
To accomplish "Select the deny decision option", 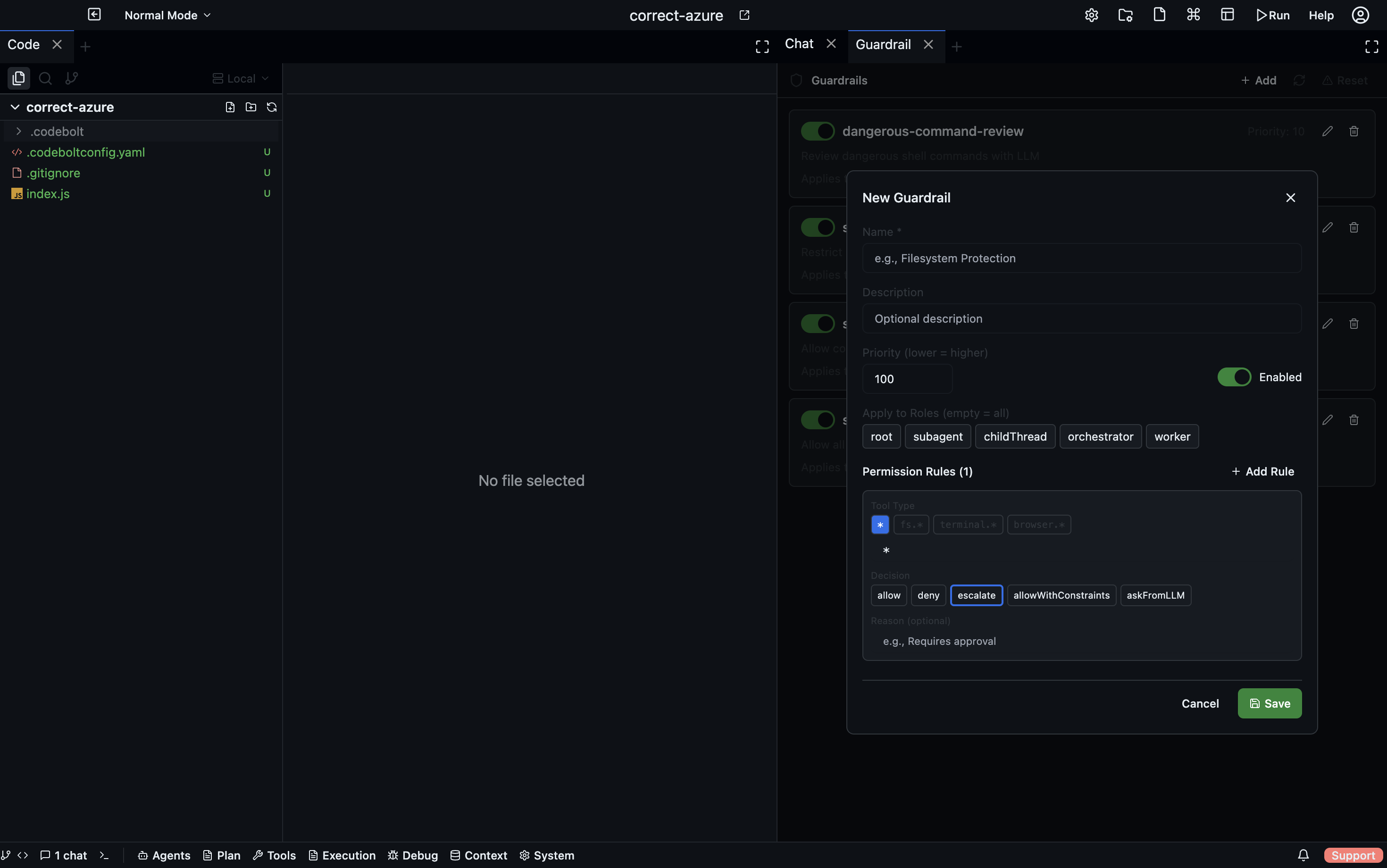I will click(927, 595).
